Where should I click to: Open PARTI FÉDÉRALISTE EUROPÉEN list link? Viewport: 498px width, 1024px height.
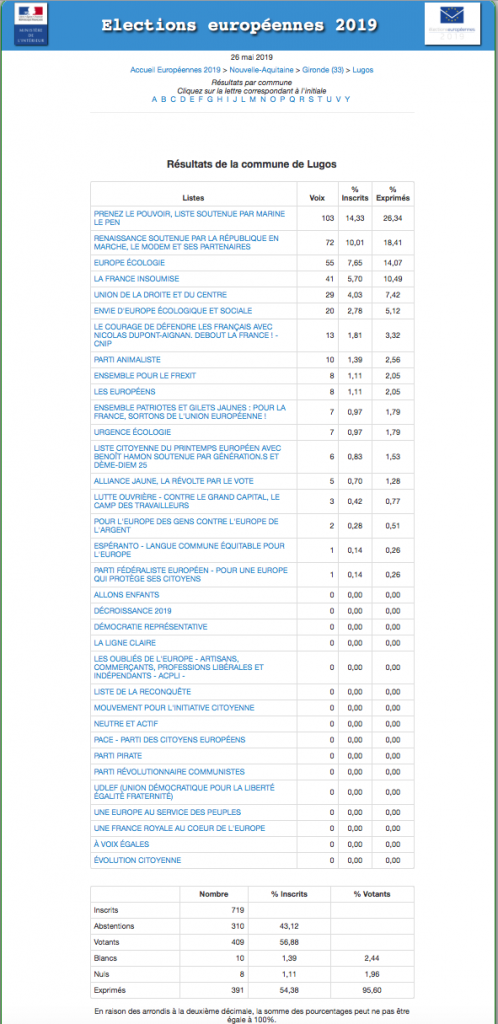click(191, 575)
